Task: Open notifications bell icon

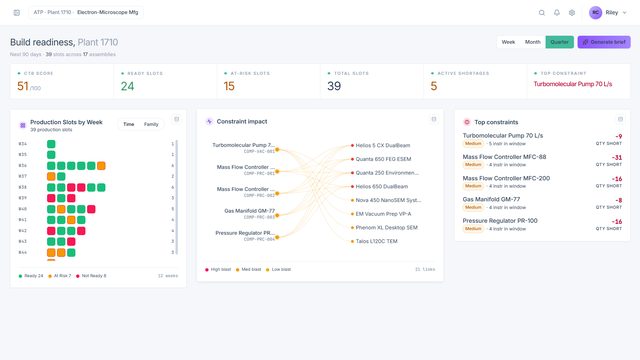Action: [557, 13]
